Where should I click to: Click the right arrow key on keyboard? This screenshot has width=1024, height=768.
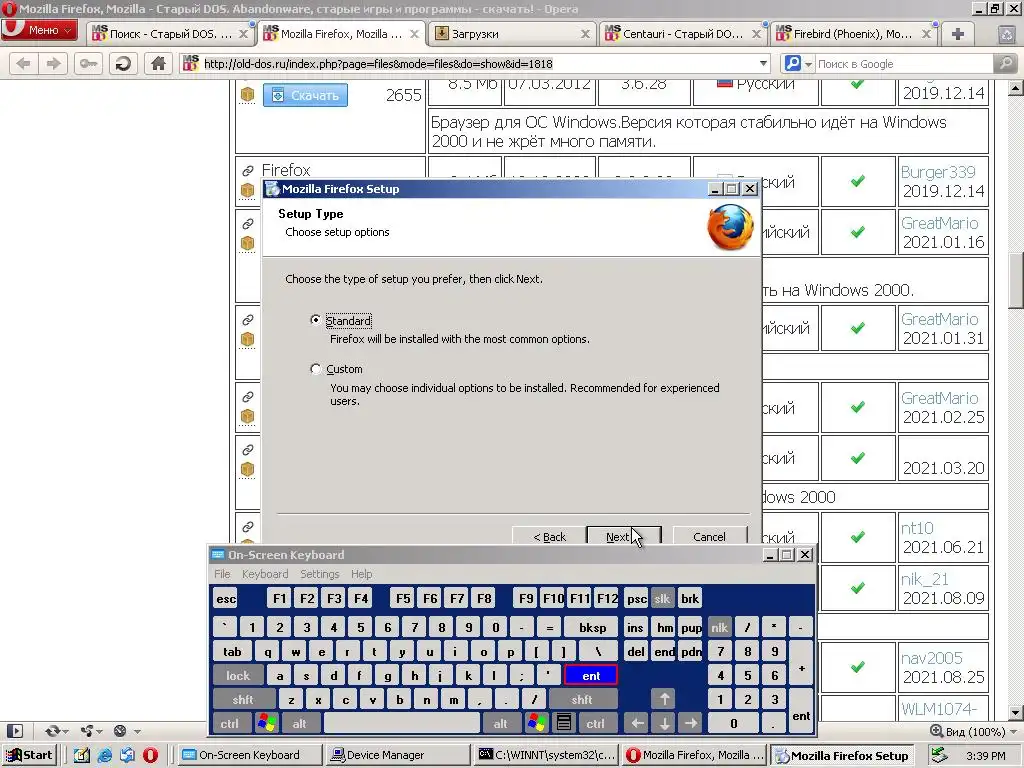691,723
